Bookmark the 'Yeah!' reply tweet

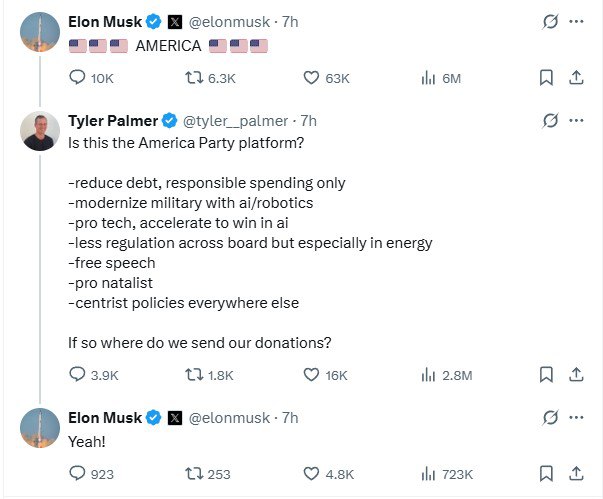point(546,474)
